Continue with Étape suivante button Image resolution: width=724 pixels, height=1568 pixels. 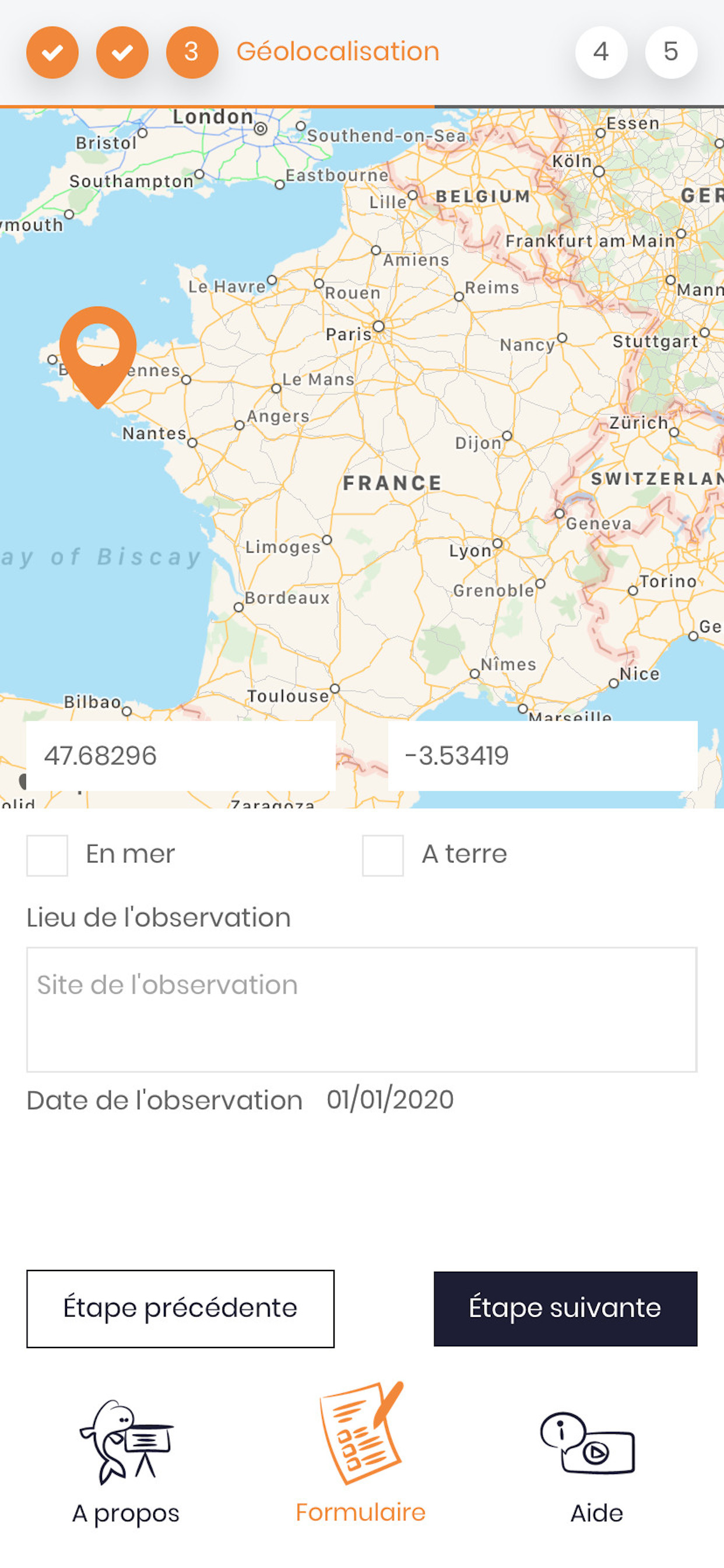coord(565,1308)
